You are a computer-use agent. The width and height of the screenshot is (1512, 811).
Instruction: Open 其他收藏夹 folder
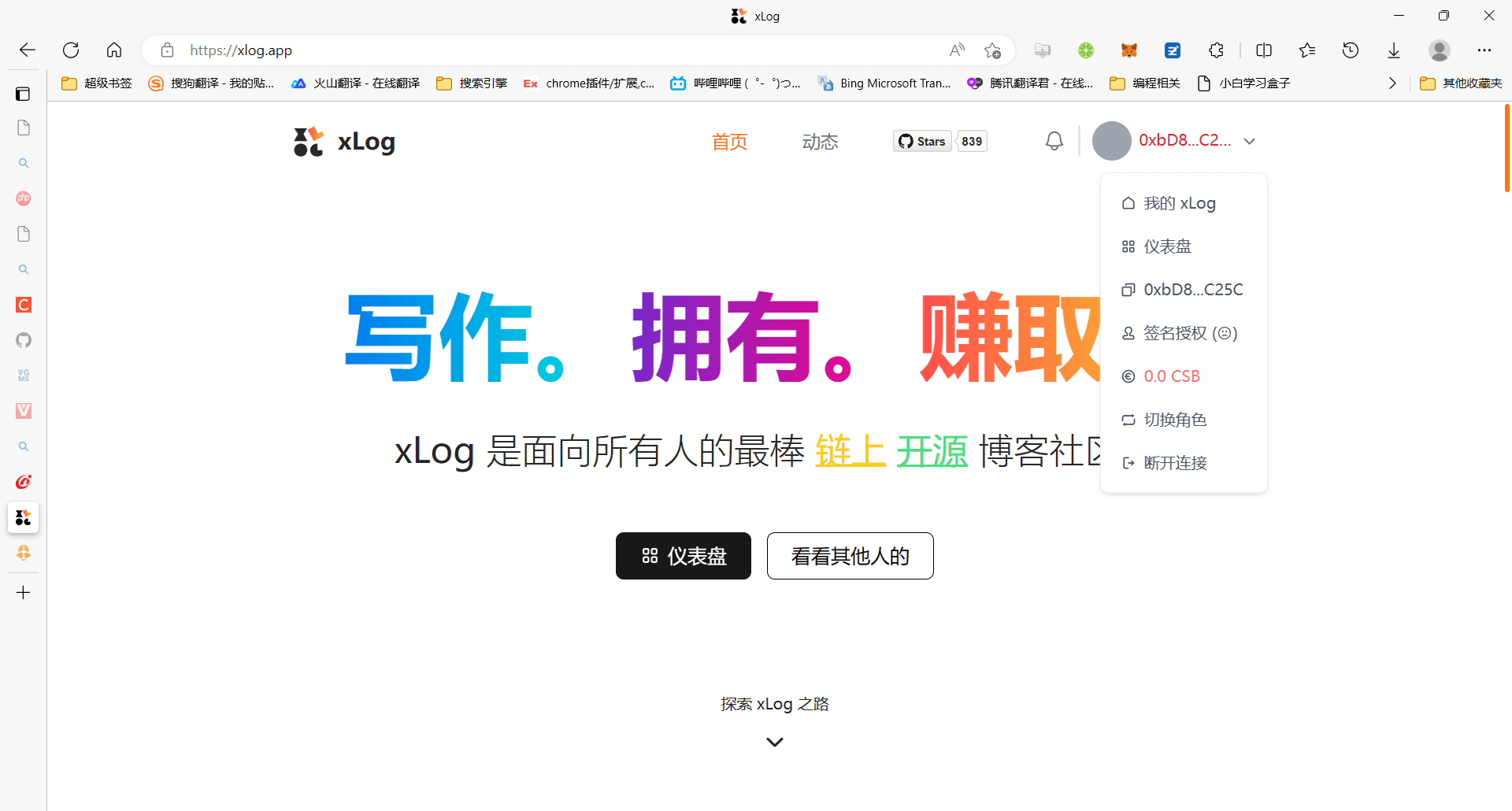[1461, 83]
